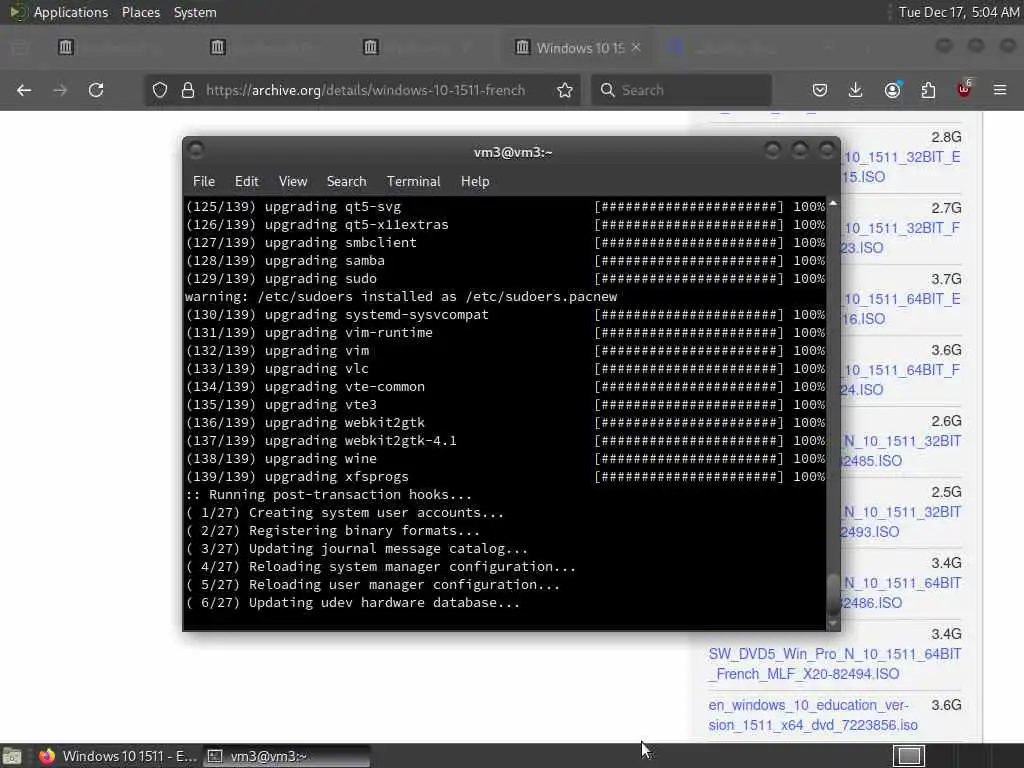This screenshot has width=1024, height=768.
Task: Open the terminal File menu
Action: [204, 182]
